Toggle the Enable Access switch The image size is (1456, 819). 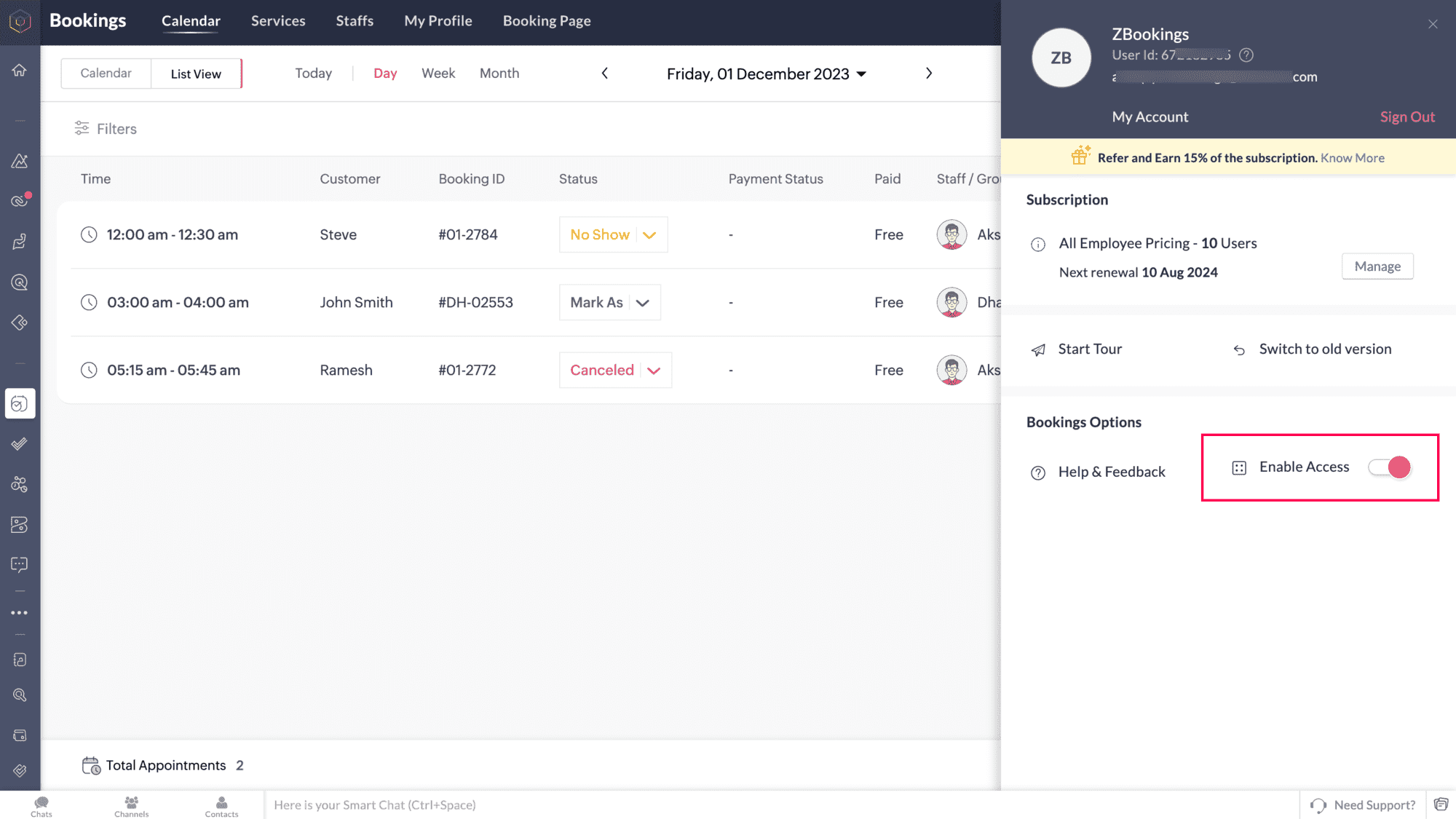coord(1389,467)
